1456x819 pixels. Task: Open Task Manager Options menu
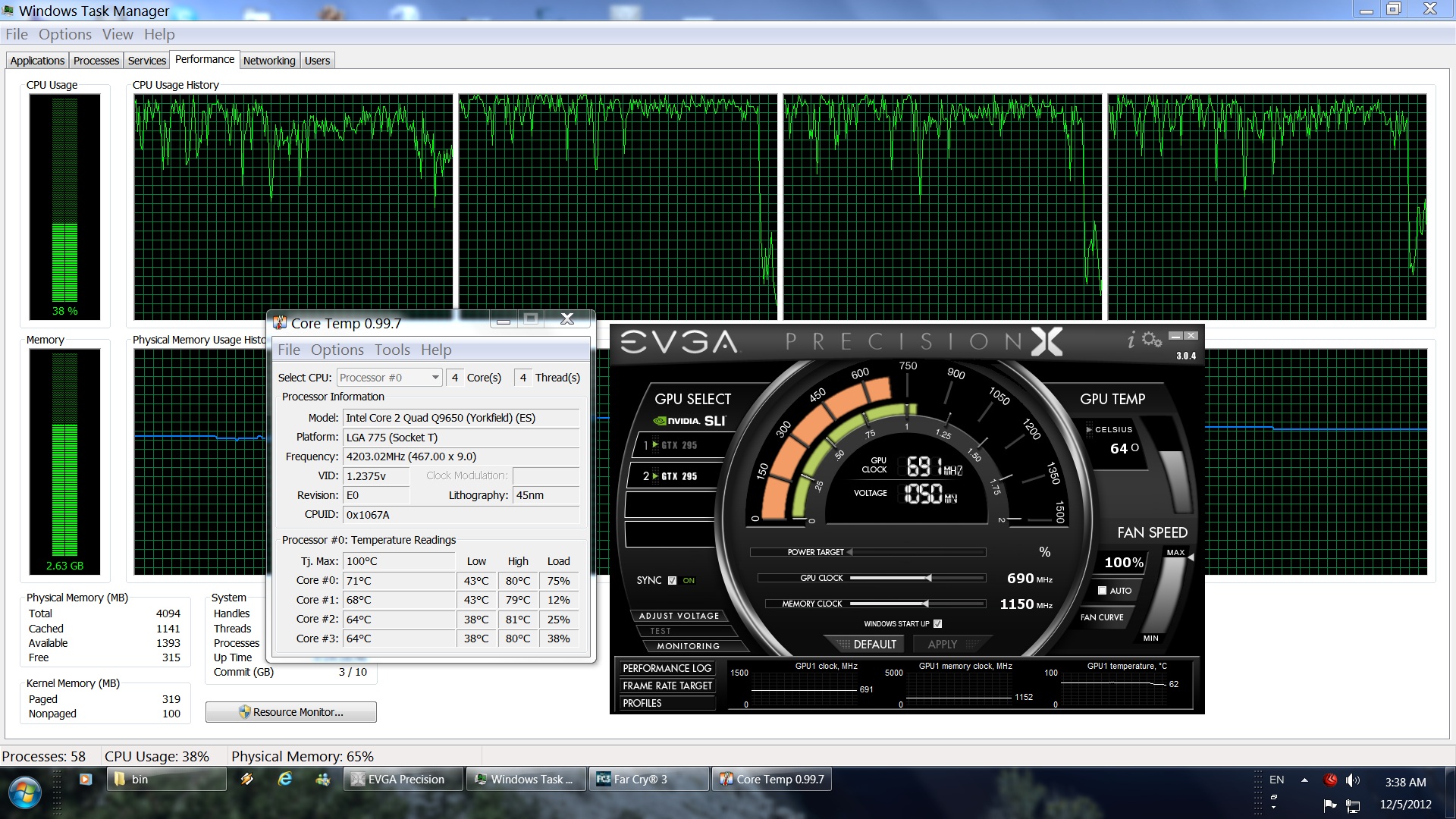pos(64,34)
